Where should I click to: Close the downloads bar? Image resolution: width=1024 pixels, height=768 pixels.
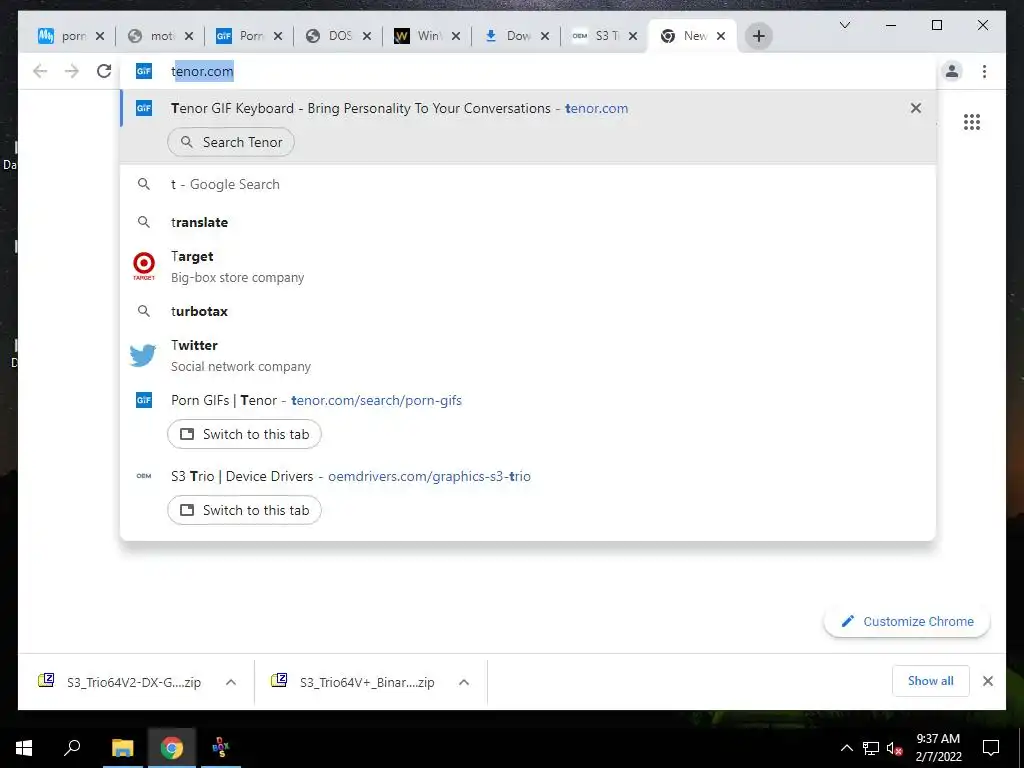(x=988, y=681)
